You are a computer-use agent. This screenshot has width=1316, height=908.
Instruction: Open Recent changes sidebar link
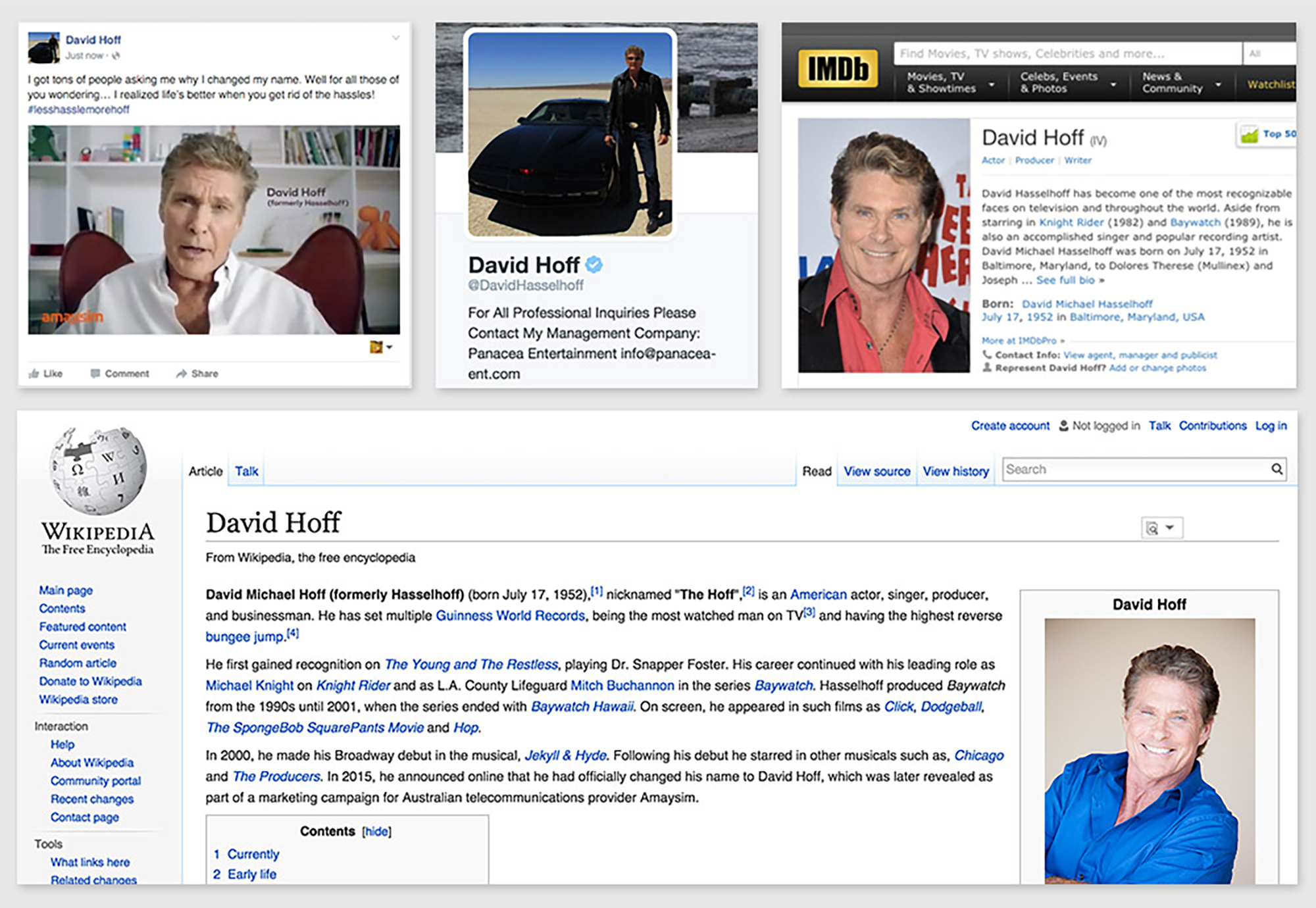(92, 799)
